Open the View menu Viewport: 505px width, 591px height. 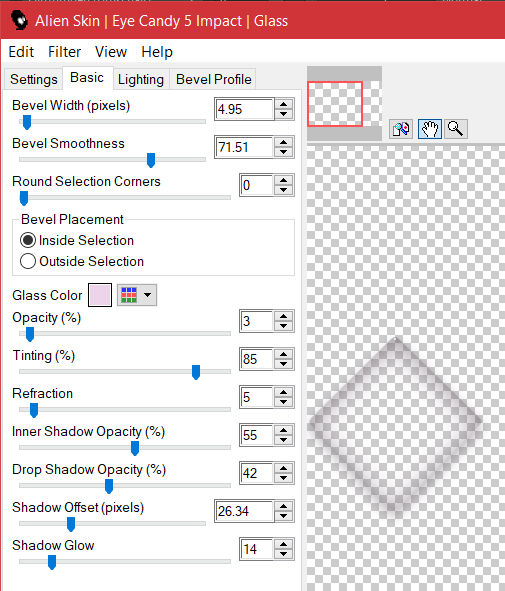tap(111, 52)
